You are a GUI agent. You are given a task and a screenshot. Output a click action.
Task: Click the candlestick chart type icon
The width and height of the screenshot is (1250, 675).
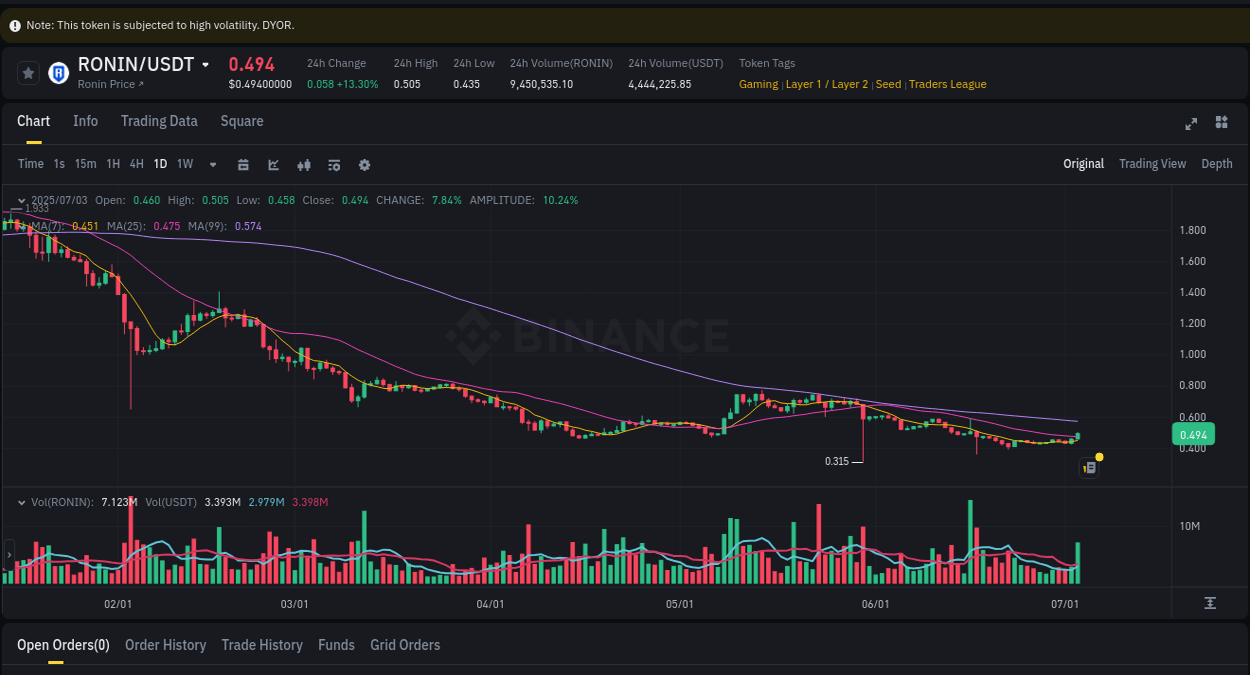pyautogui.click(x=304, y=164)
